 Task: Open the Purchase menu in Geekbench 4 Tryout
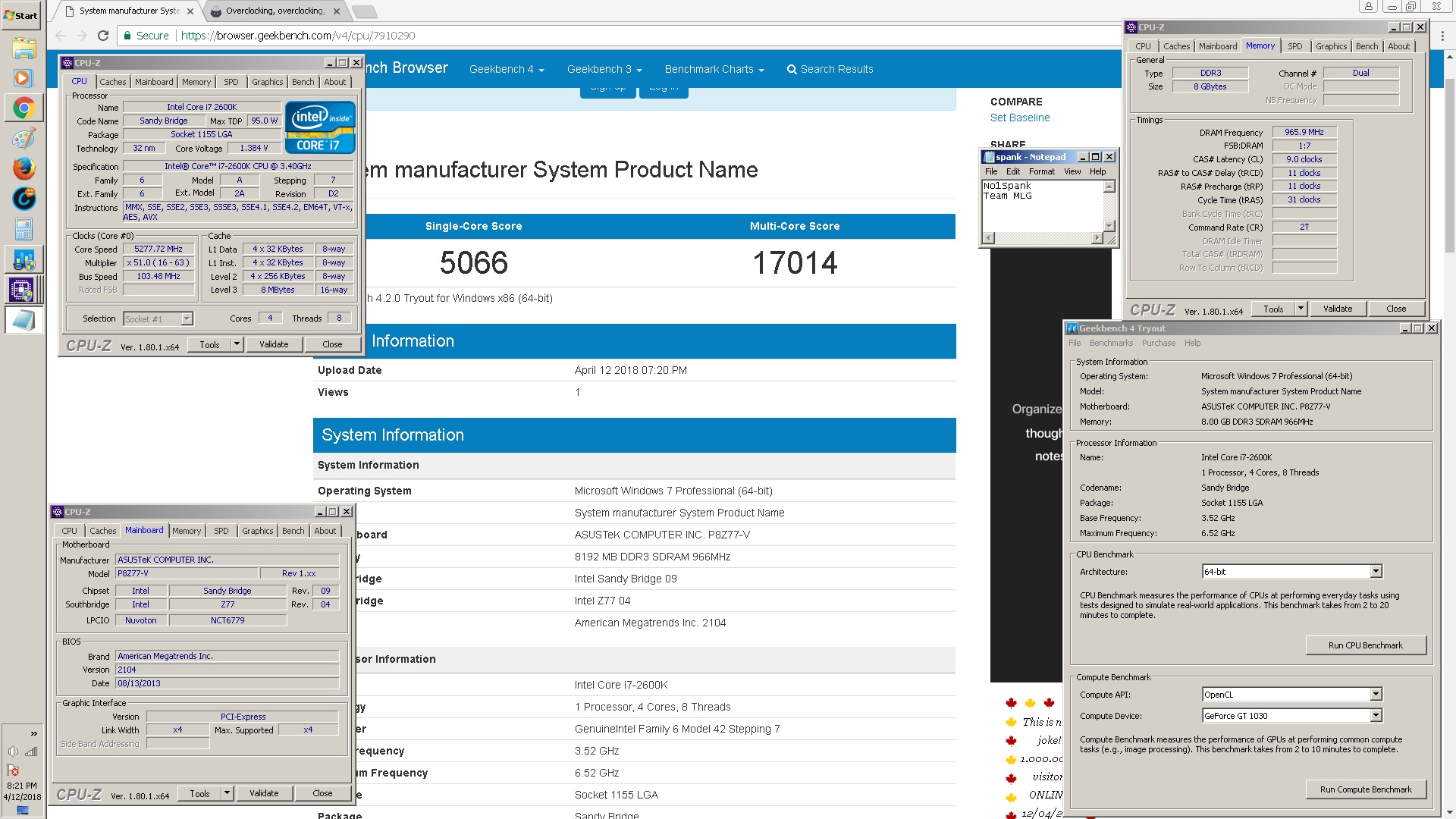tap(1159, 343)
